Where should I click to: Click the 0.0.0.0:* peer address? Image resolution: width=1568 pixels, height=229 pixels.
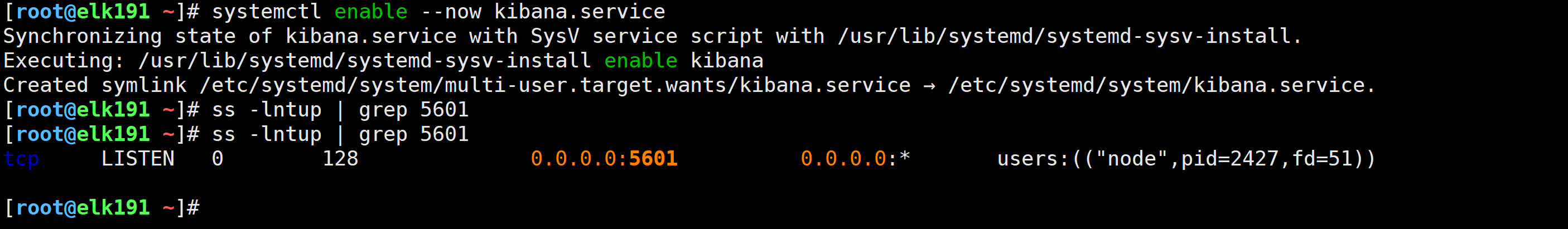coord(855,159)
